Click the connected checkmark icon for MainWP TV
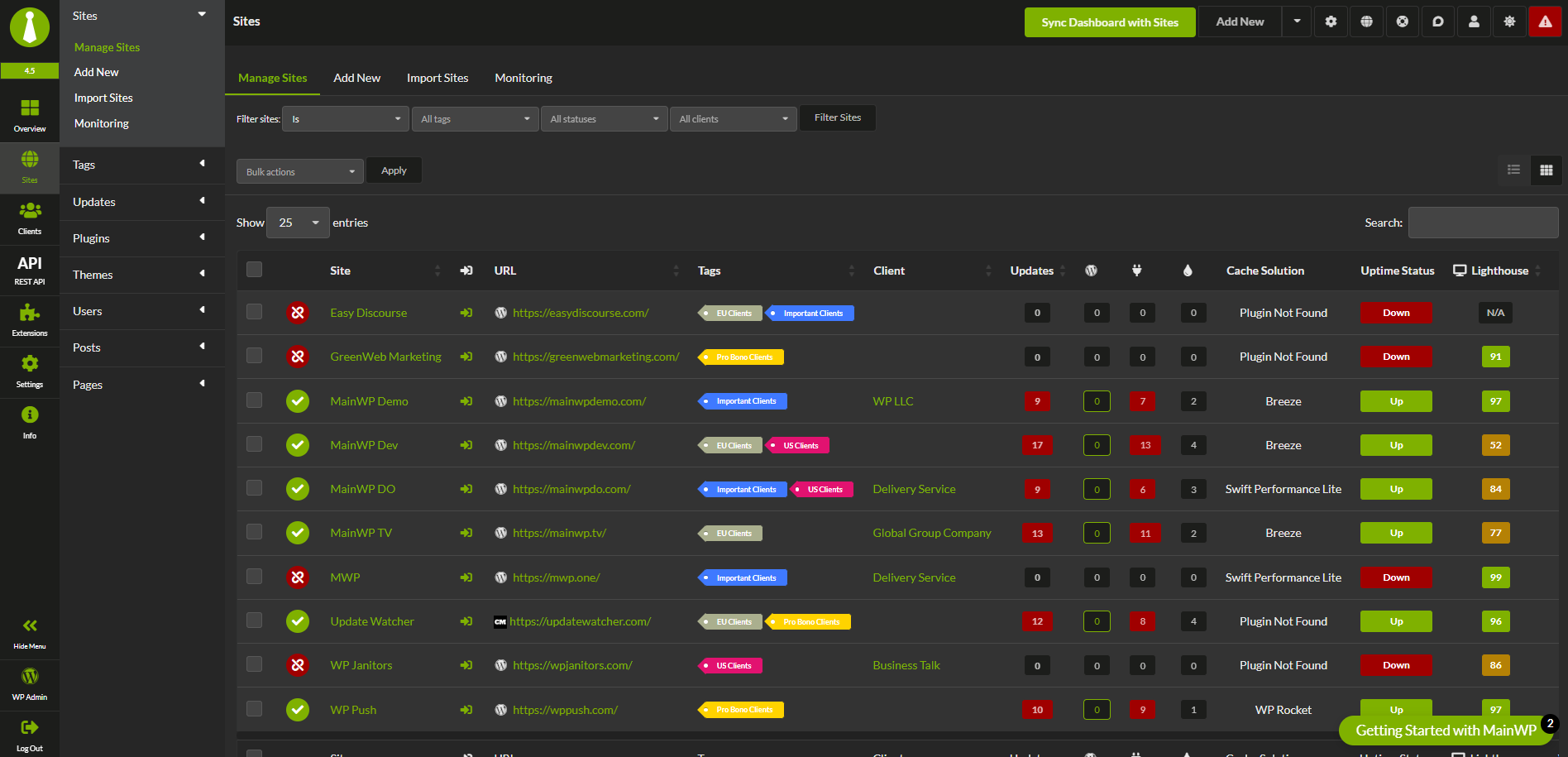The height and width of the screenshot is (757, 1568). 298,533
